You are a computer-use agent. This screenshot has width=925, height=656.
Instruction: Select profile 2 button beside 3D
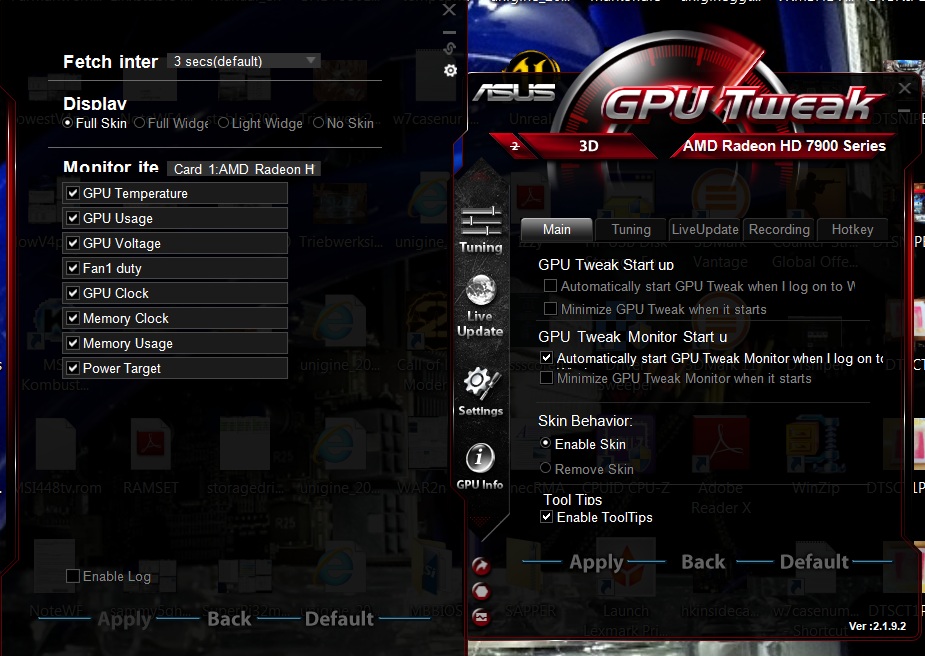pos(514,146)
